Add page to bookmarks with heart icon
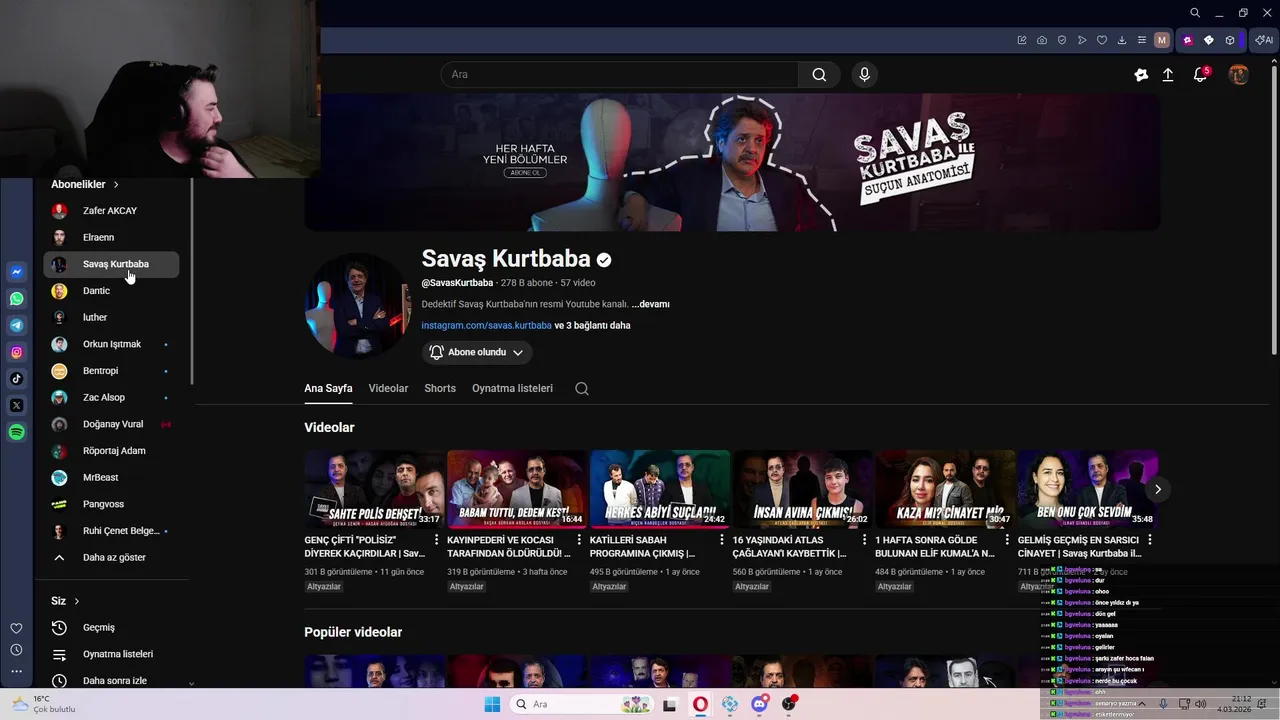The image size is (1280, 720). 1102,40
